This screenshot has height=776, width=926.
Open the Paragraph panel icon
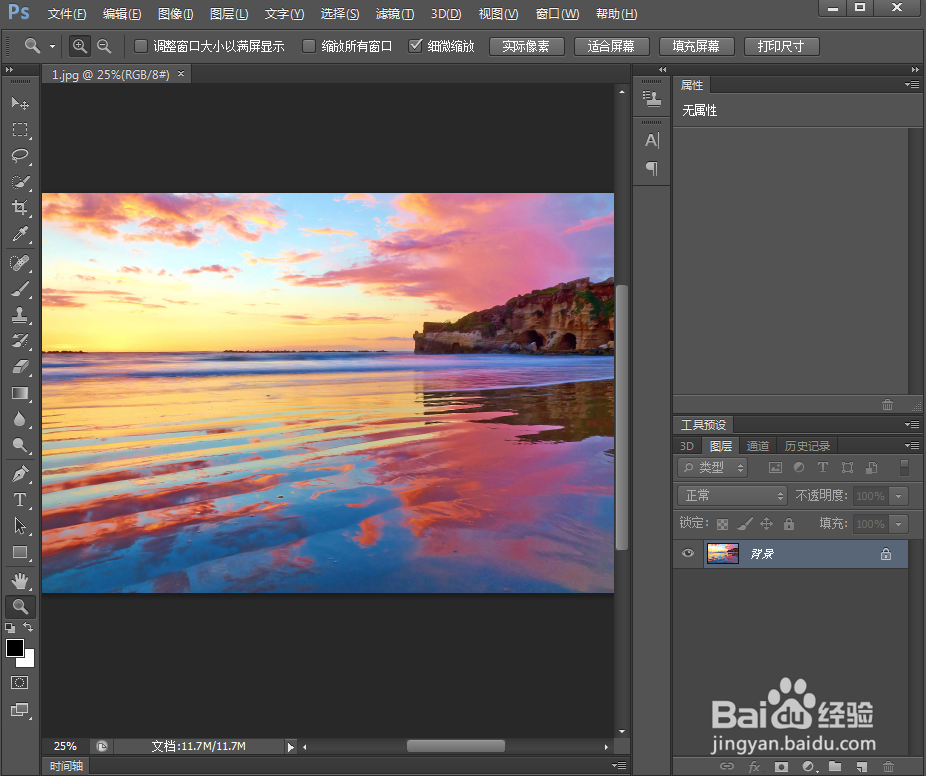[x=651, y=168]
